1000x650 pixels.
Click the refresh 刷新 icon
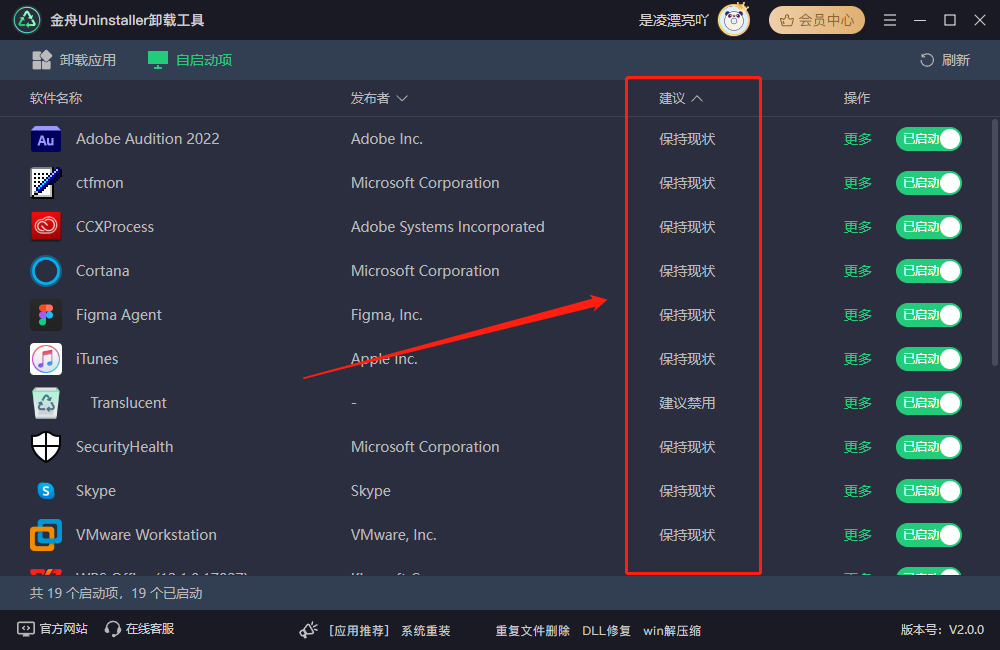click(927, 60)
